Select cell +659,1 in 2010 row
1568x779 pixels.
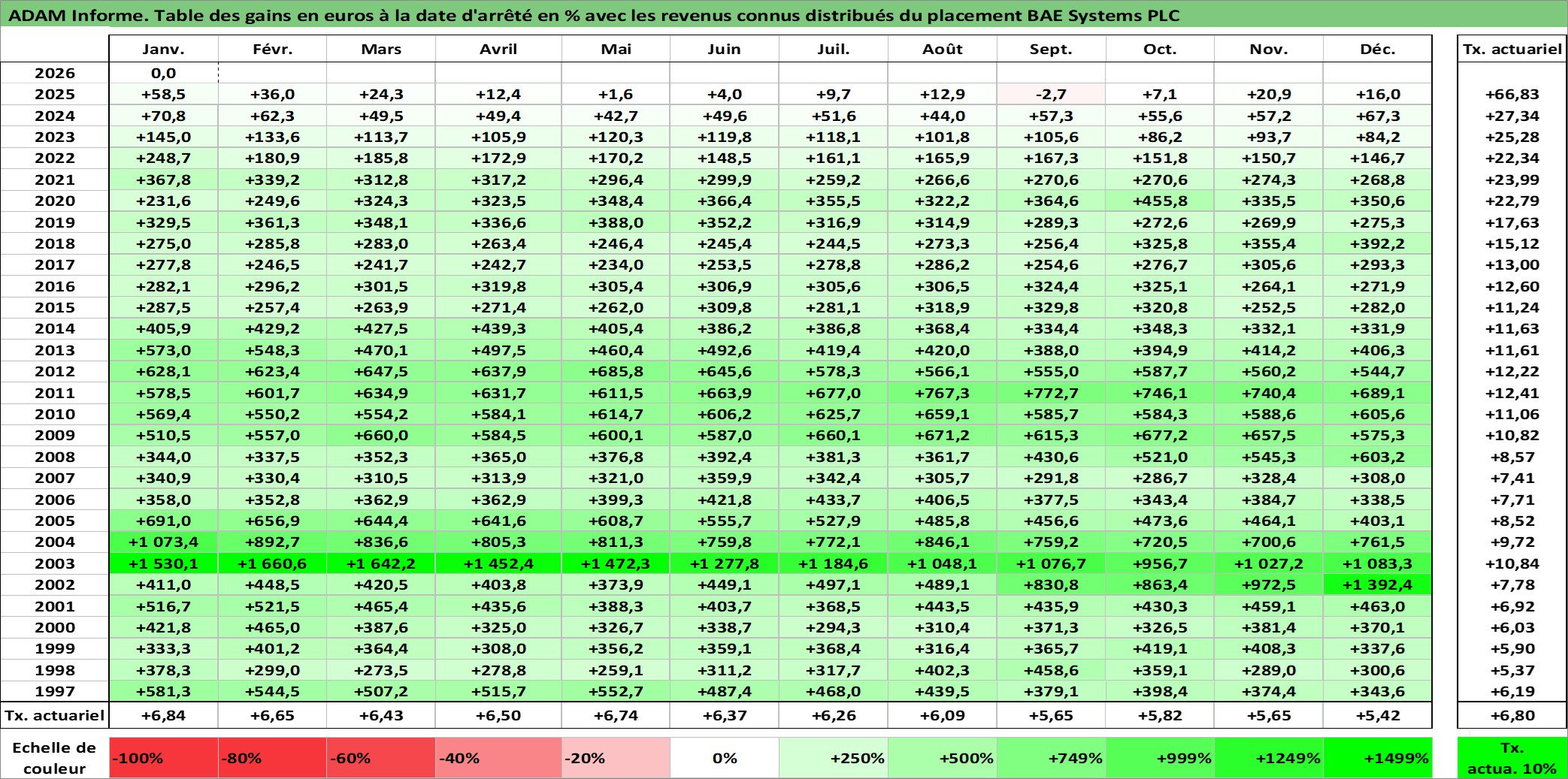943,414
